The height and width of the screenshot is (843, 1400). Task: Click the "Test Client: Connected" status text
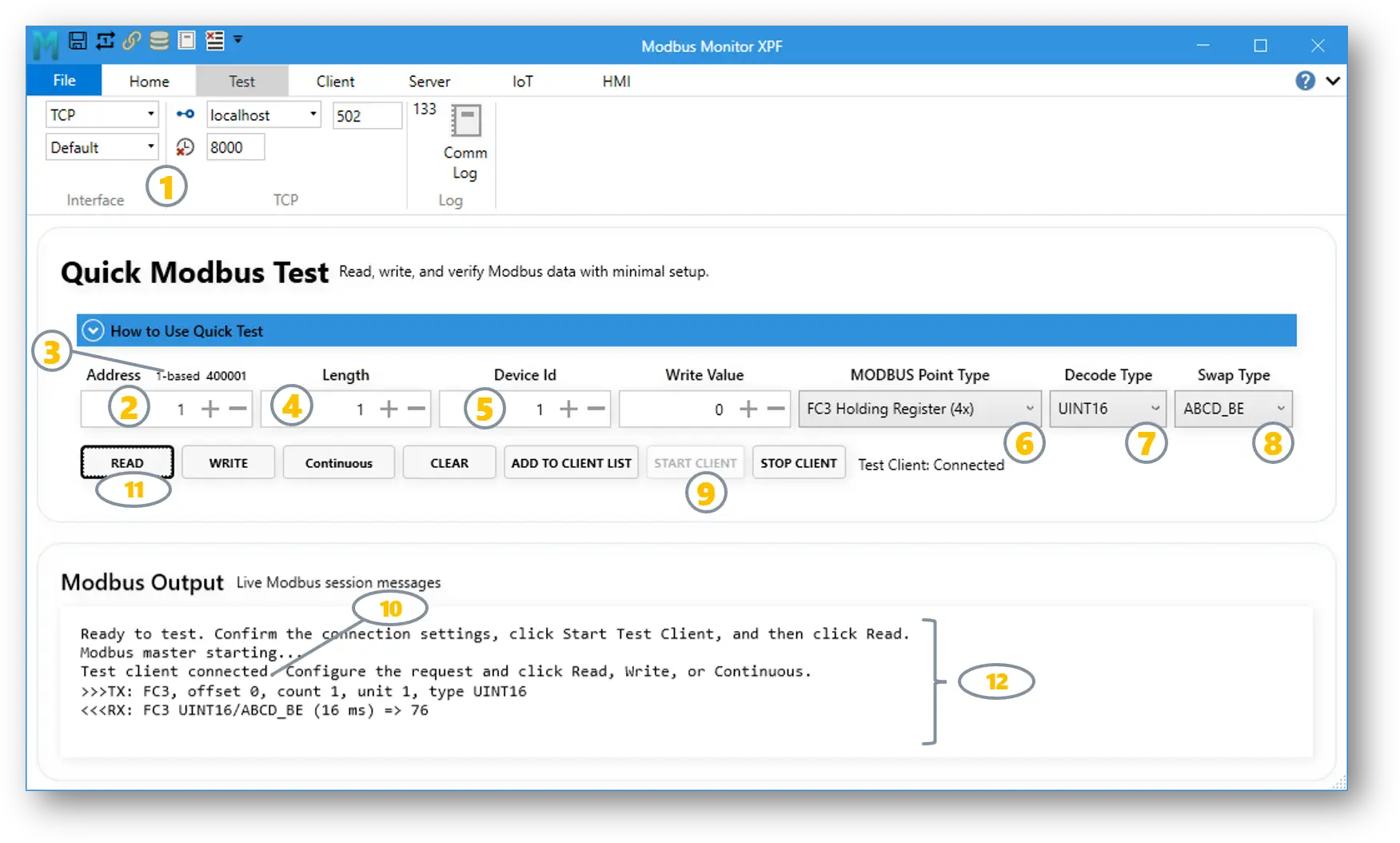pyautogui.click(x=931, y=465)
